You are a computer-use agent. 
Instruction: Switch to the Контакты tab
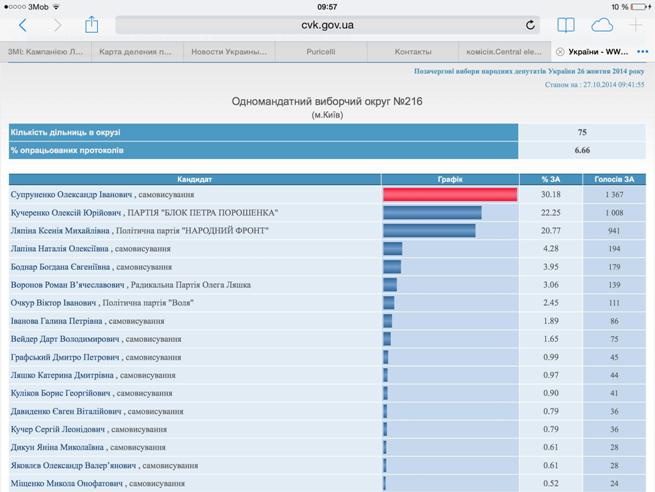(x=413, y=51)
